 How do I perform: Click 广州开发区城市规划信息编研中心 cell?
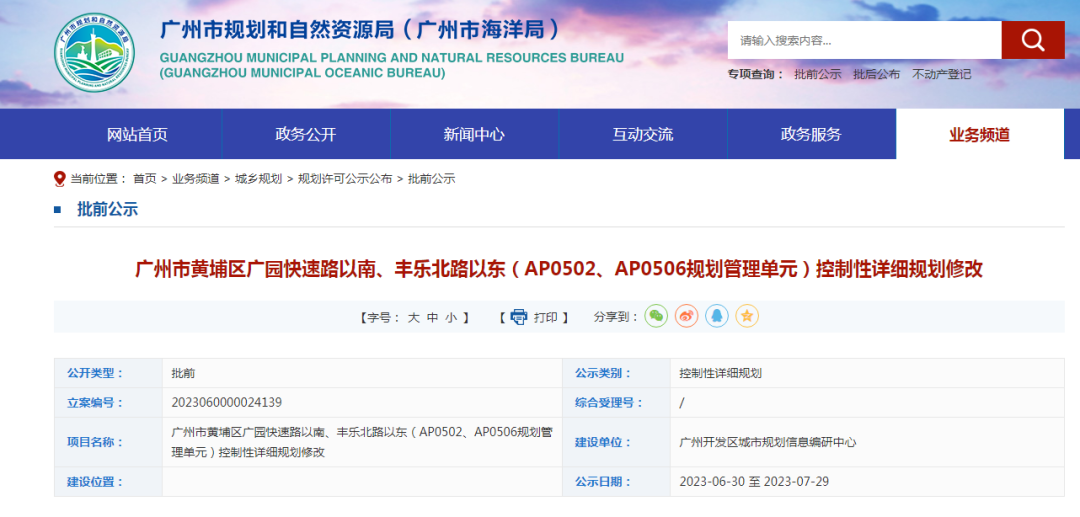[767, 442]
